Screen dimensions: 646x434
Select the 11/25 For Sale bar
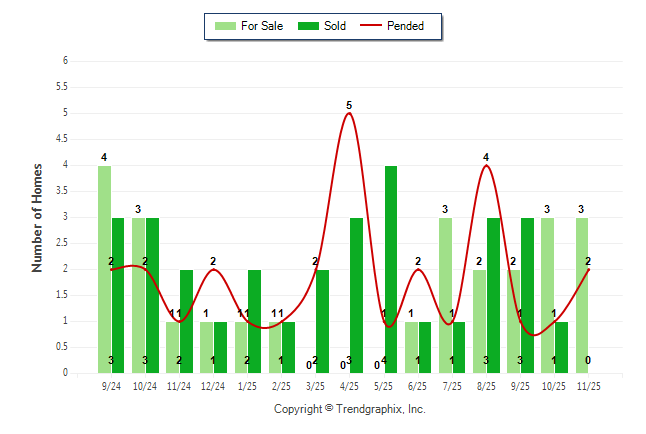(582, 295)
